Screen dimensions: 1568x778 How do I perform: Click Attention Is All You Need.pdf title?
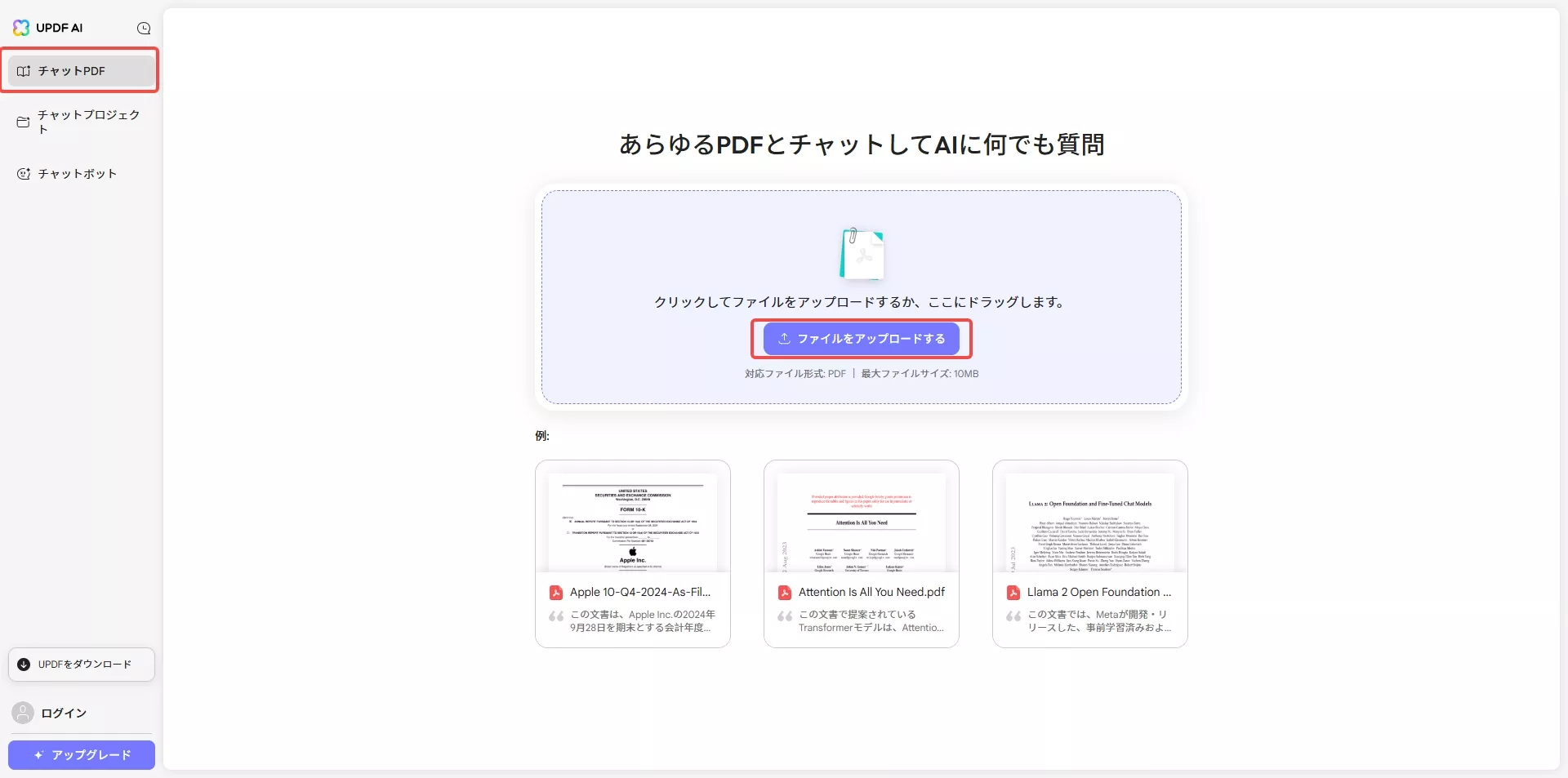point(871,592)
